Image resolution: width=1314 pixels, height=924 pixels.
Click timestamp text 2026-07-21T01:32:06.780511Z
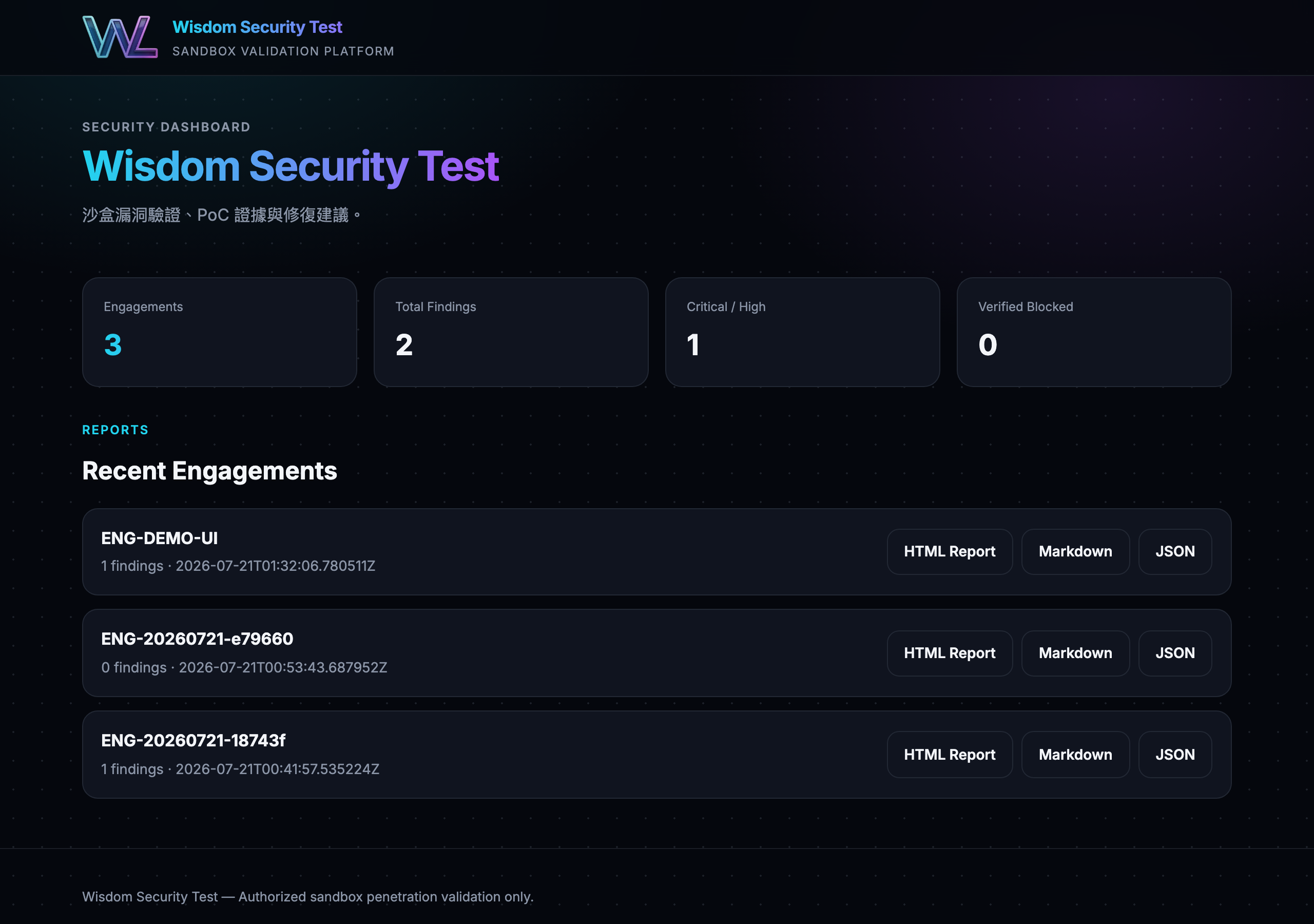point(275,566)
